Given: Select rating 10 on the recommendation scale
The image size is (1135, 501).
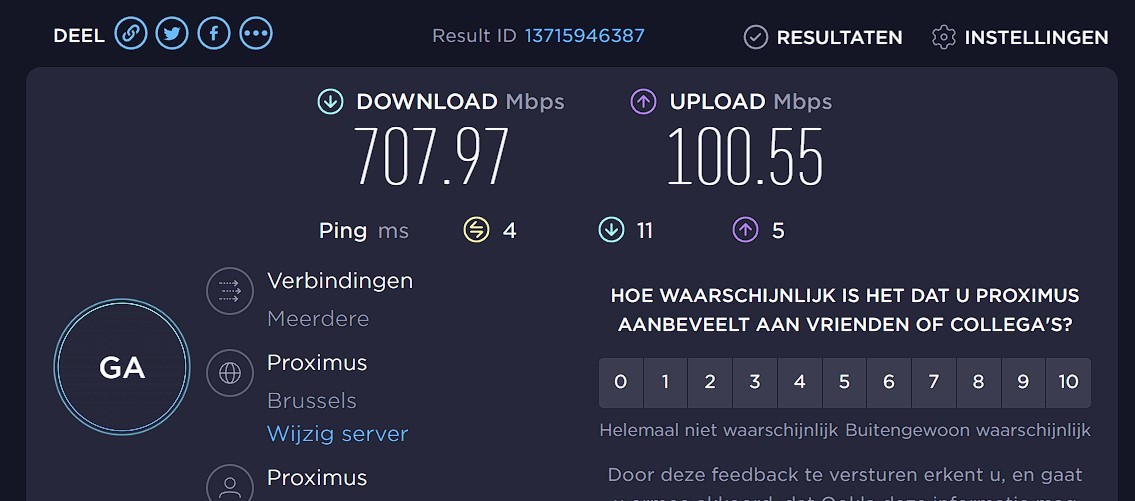Looking at the screenshot, I should tap(1068, 383).
